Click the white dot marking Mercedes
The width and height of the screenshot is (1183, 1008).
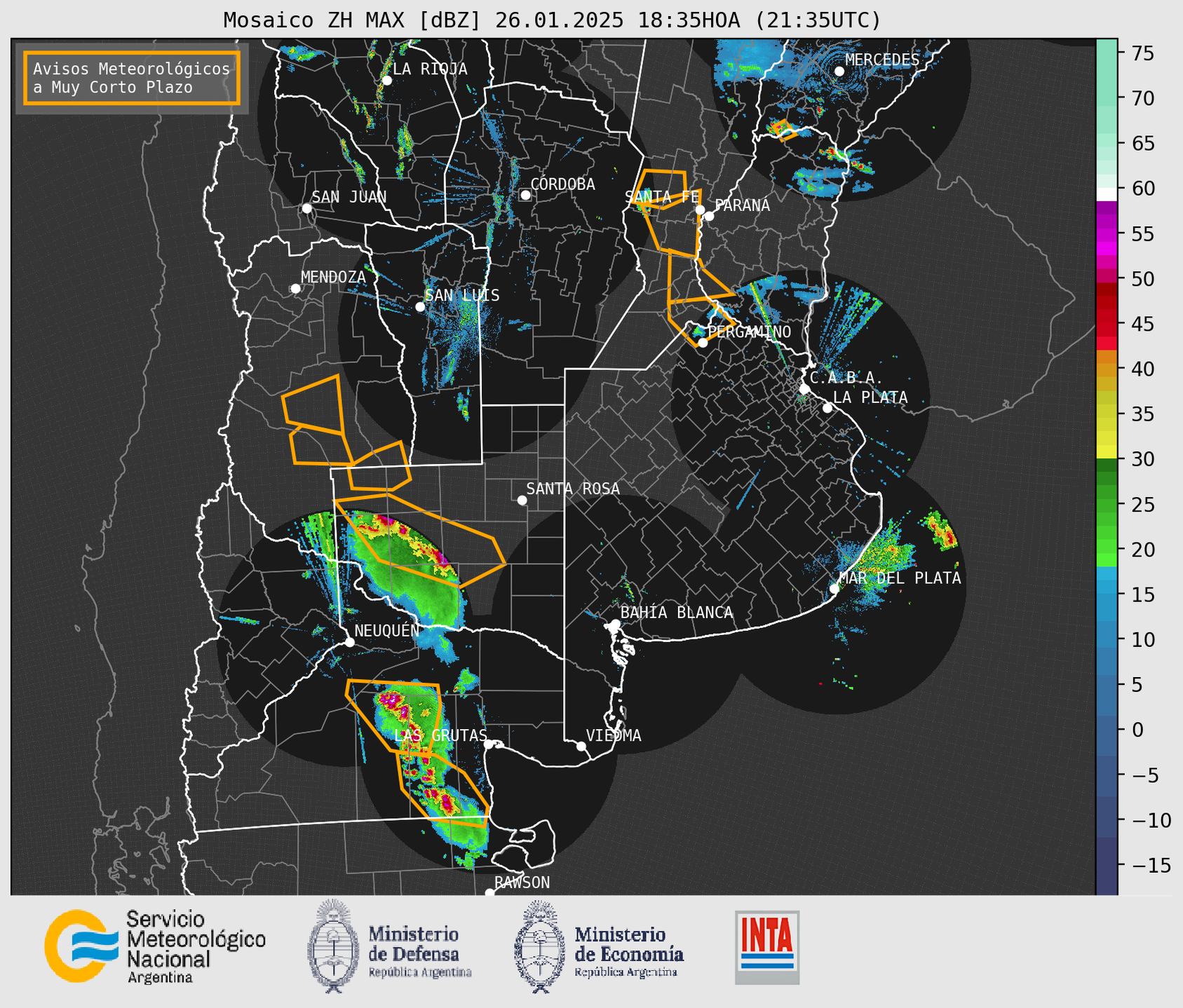(839, 71)
